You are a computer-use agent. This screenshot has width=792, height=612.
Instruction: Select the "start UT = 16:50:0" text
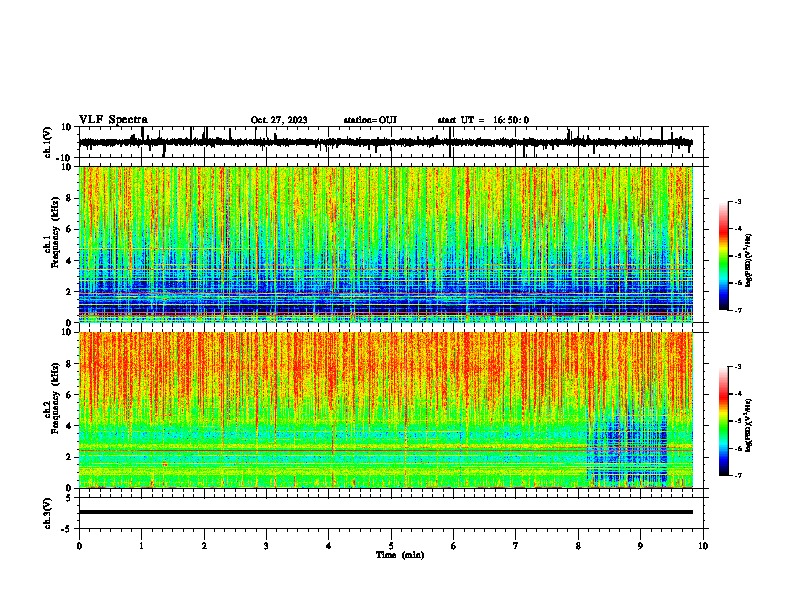pyautogui.click(x=483, y=120)
